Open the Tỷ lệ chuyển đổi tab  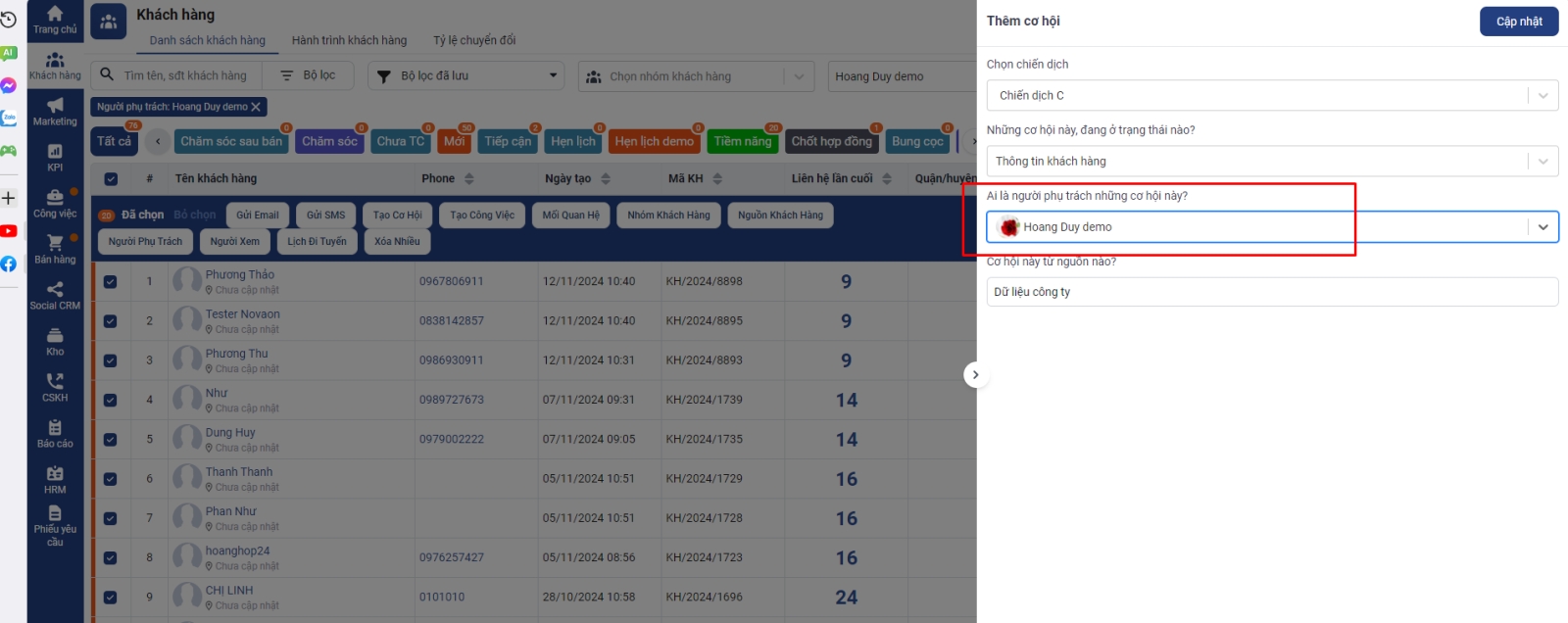(x=474, y=40)
